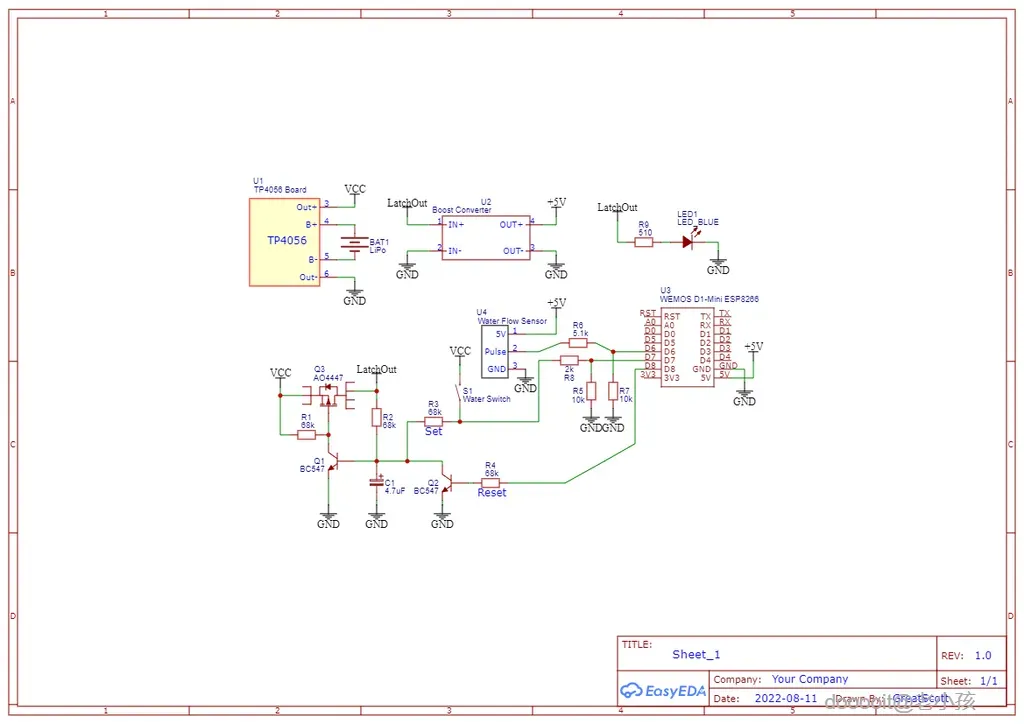Click capacitor C1 4.7uF symbol
The width and height of the screenshot is (1024, 724).
point(376,482)
